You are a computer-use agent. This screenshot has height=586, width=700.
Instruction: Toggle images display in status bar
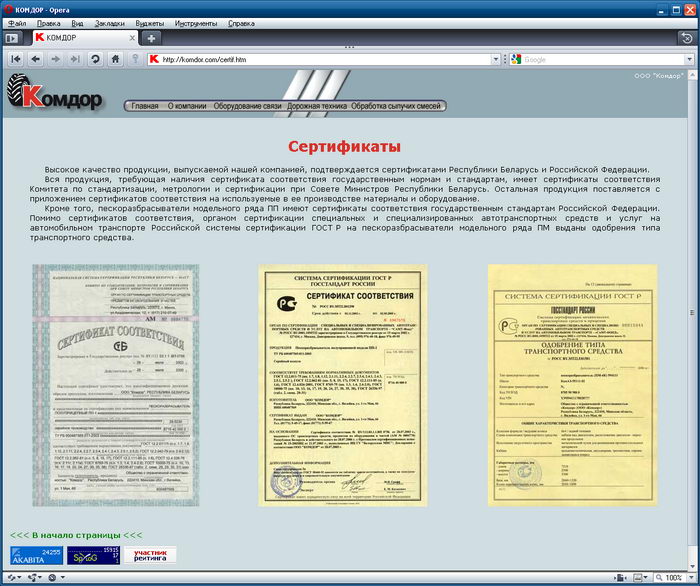[638, 578]
